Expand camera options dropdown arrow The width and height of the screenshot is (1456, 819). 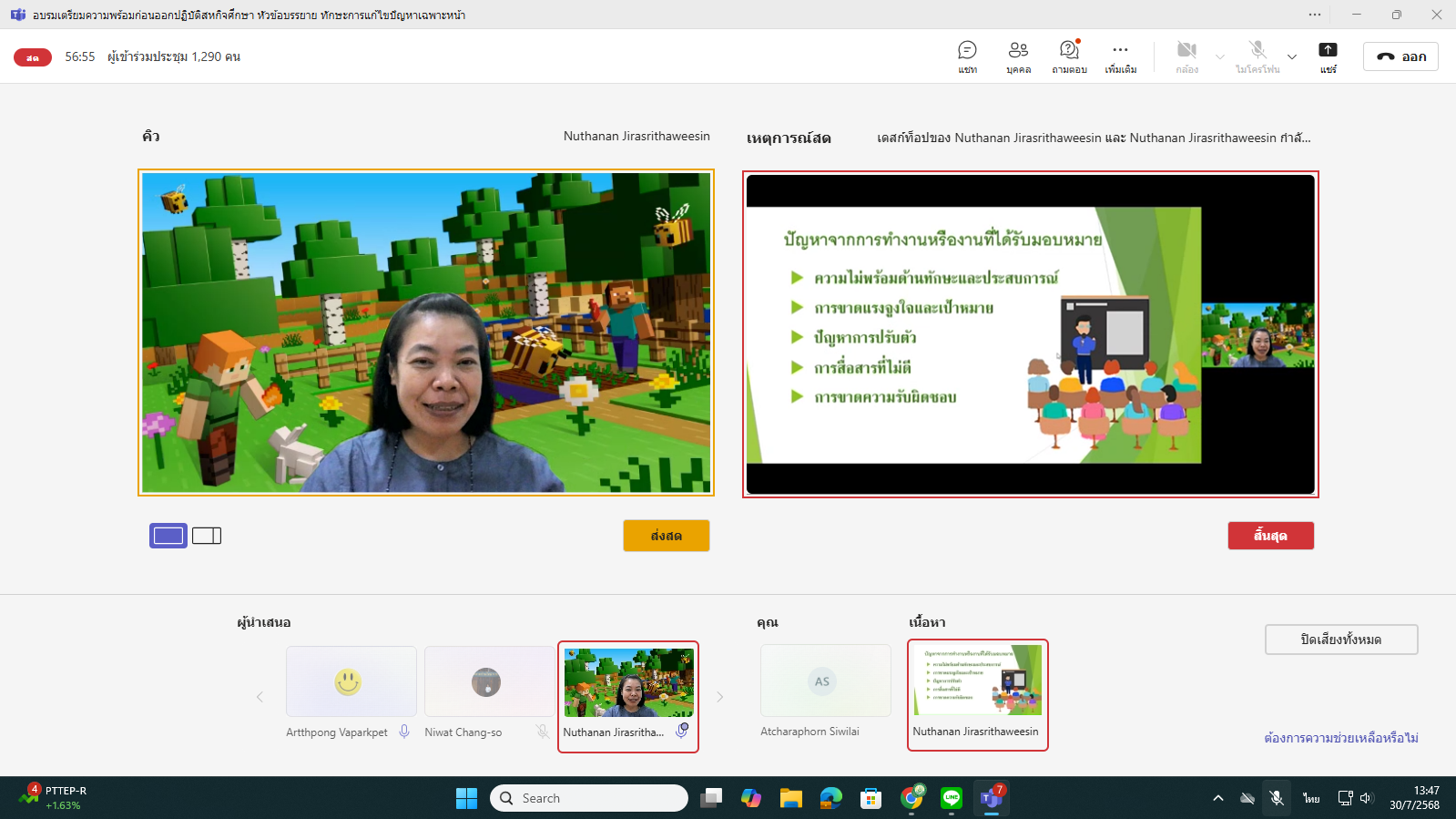[x=1220, y=56]
